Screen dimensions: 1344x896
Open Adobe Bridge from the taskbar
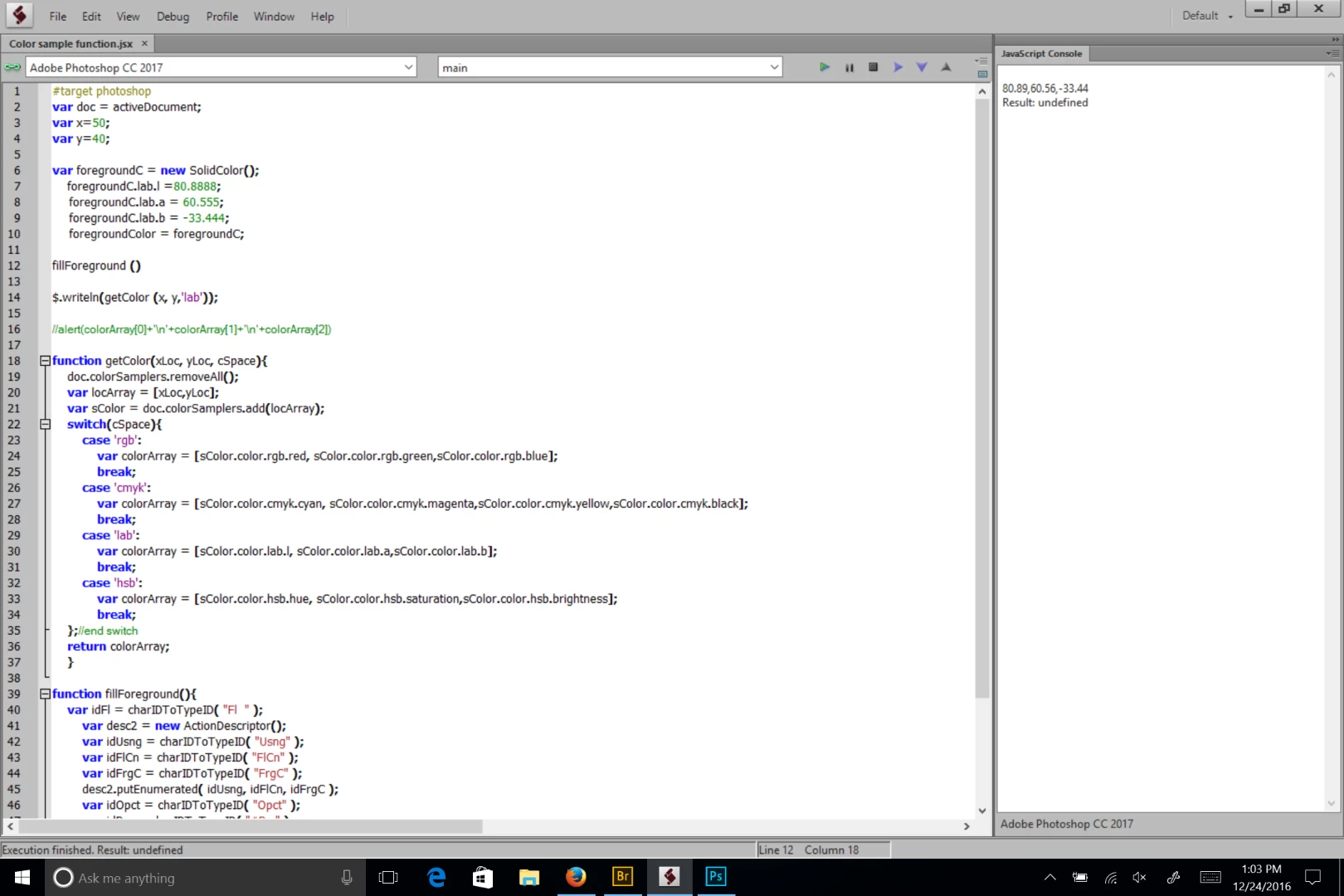(x=622, y=877)
